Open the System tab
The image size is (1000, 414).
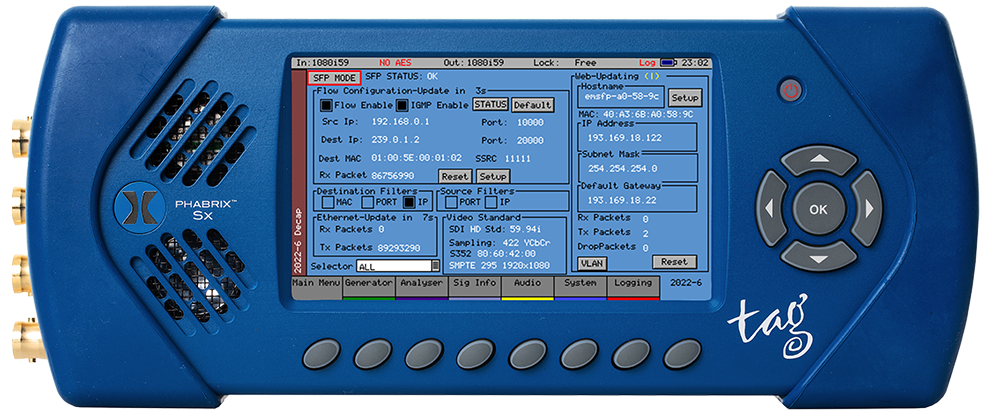[580, 286]
